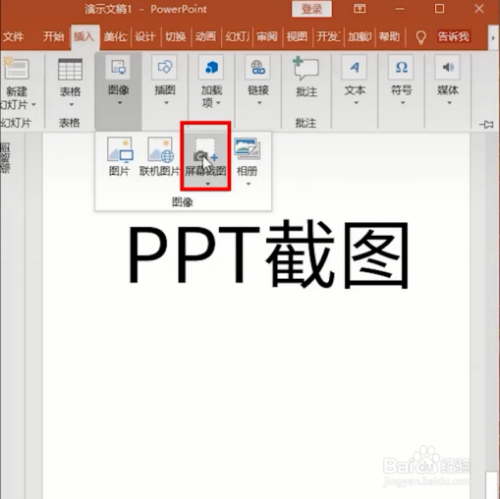Select the PPT截图 title text on slide

click(269, 255)
